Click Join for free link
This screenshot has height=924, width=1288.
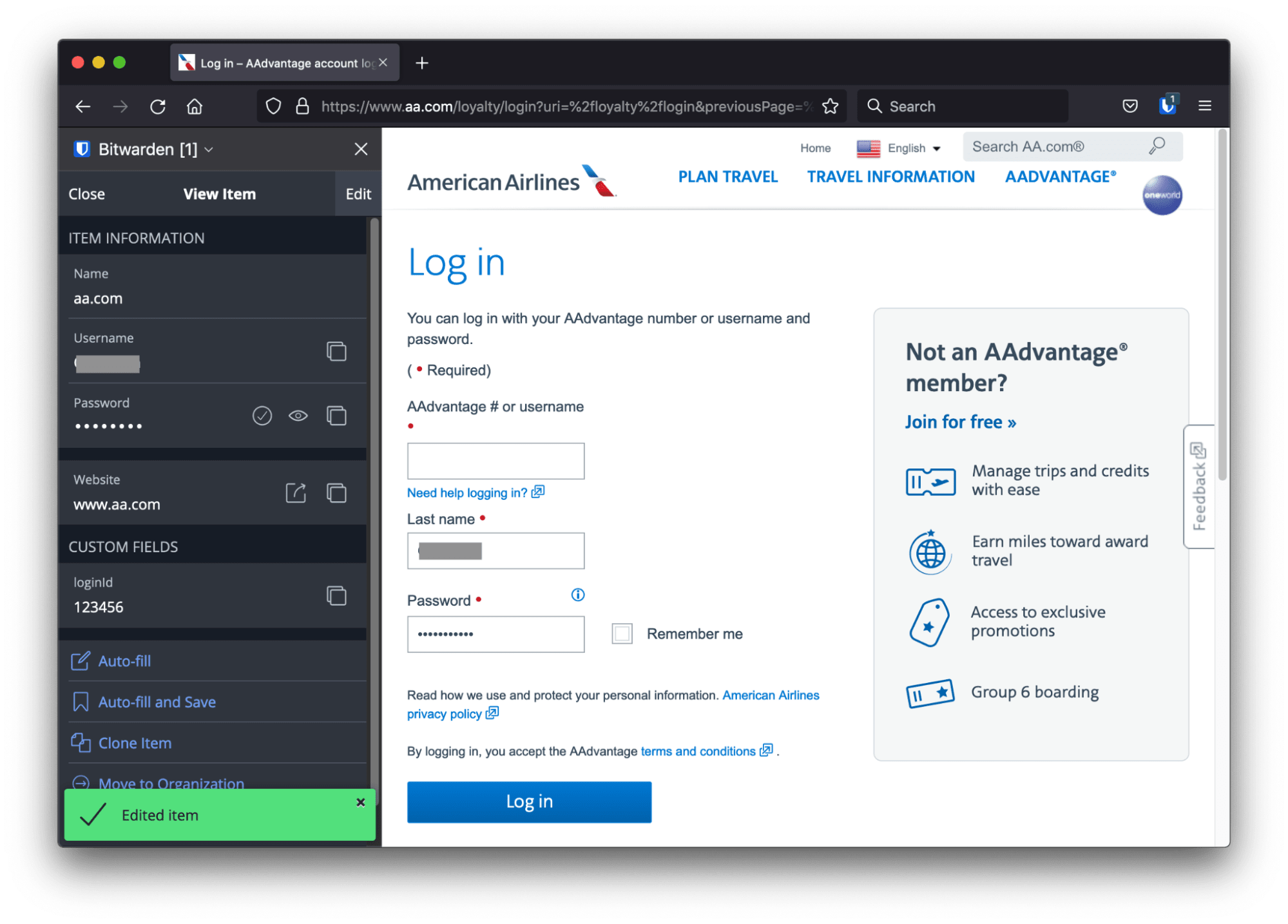coord(959,422)
